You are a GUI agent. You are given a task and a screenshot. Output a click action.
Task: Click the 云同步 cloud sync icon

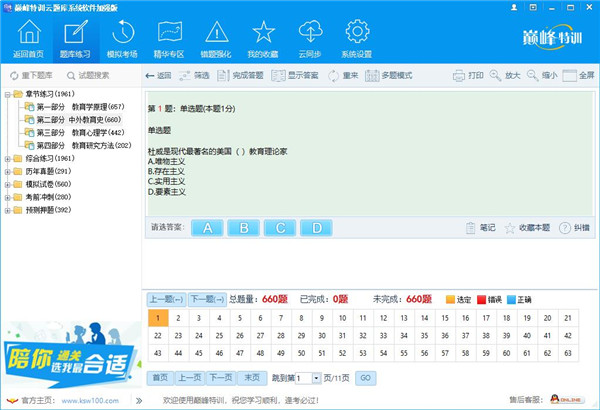[x=310, y=38]
